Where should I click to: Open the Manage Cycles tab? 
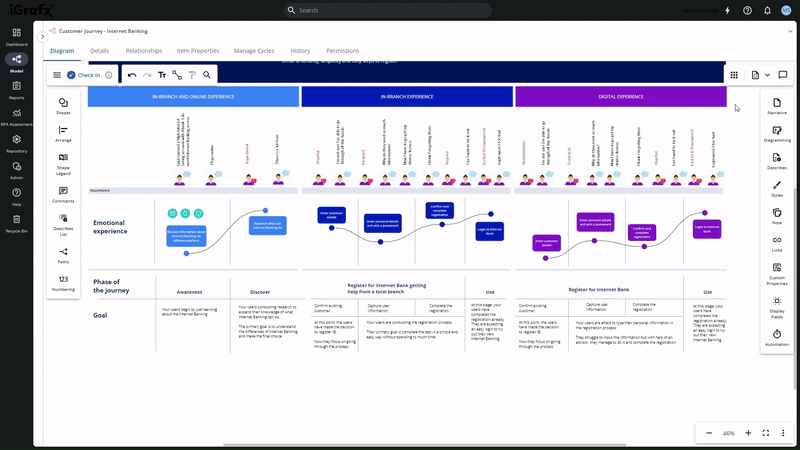point(254,50)
